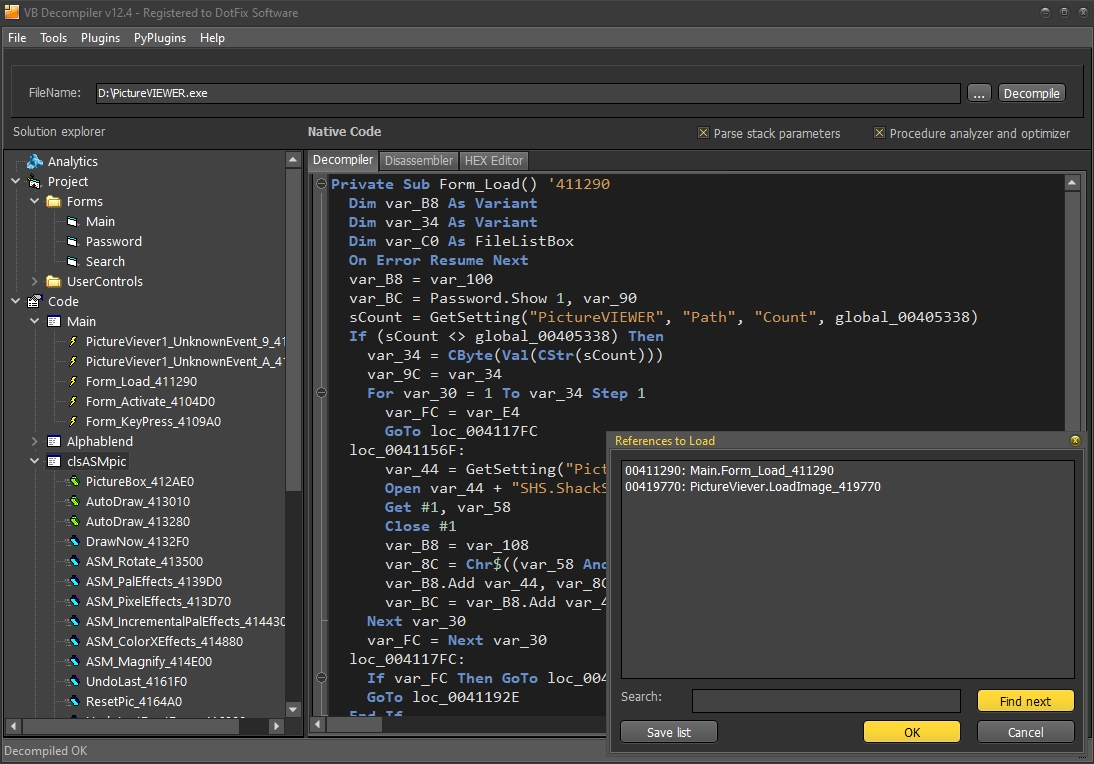The image size is (1094, 764).
Task: Switch to the Disassembler tab
Action: (x=419, y=160)
